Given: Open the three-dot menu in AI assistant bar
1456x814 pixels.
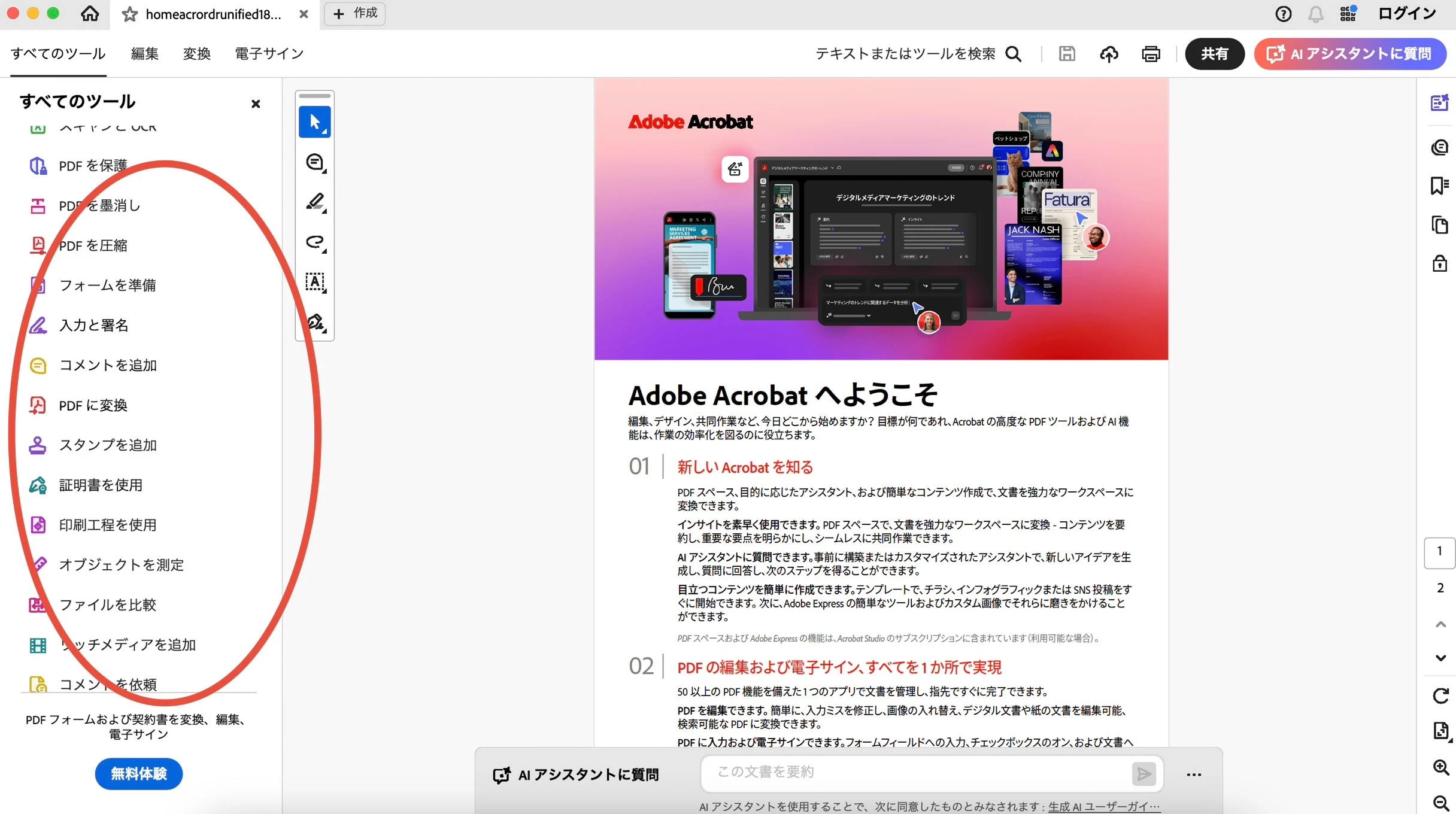Looking at the screenshot, I should click(1194, 774).
